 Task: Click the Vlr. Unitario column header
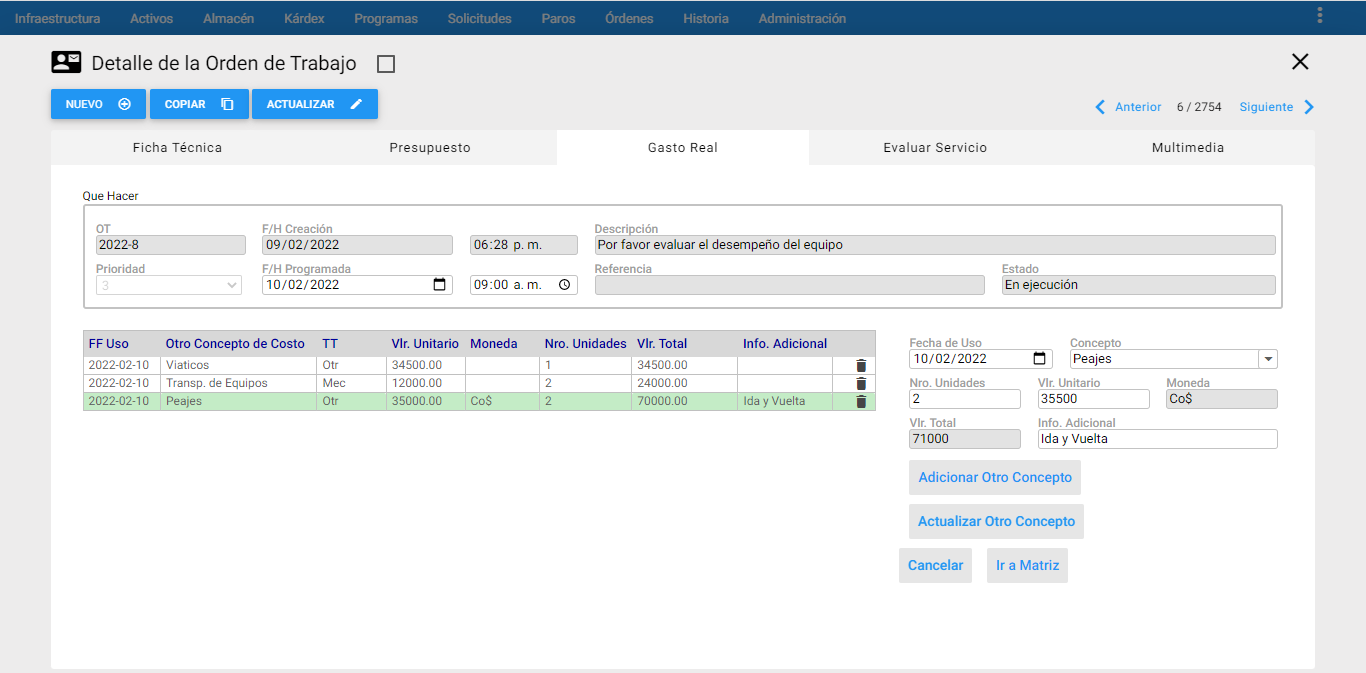pos(425,344)
